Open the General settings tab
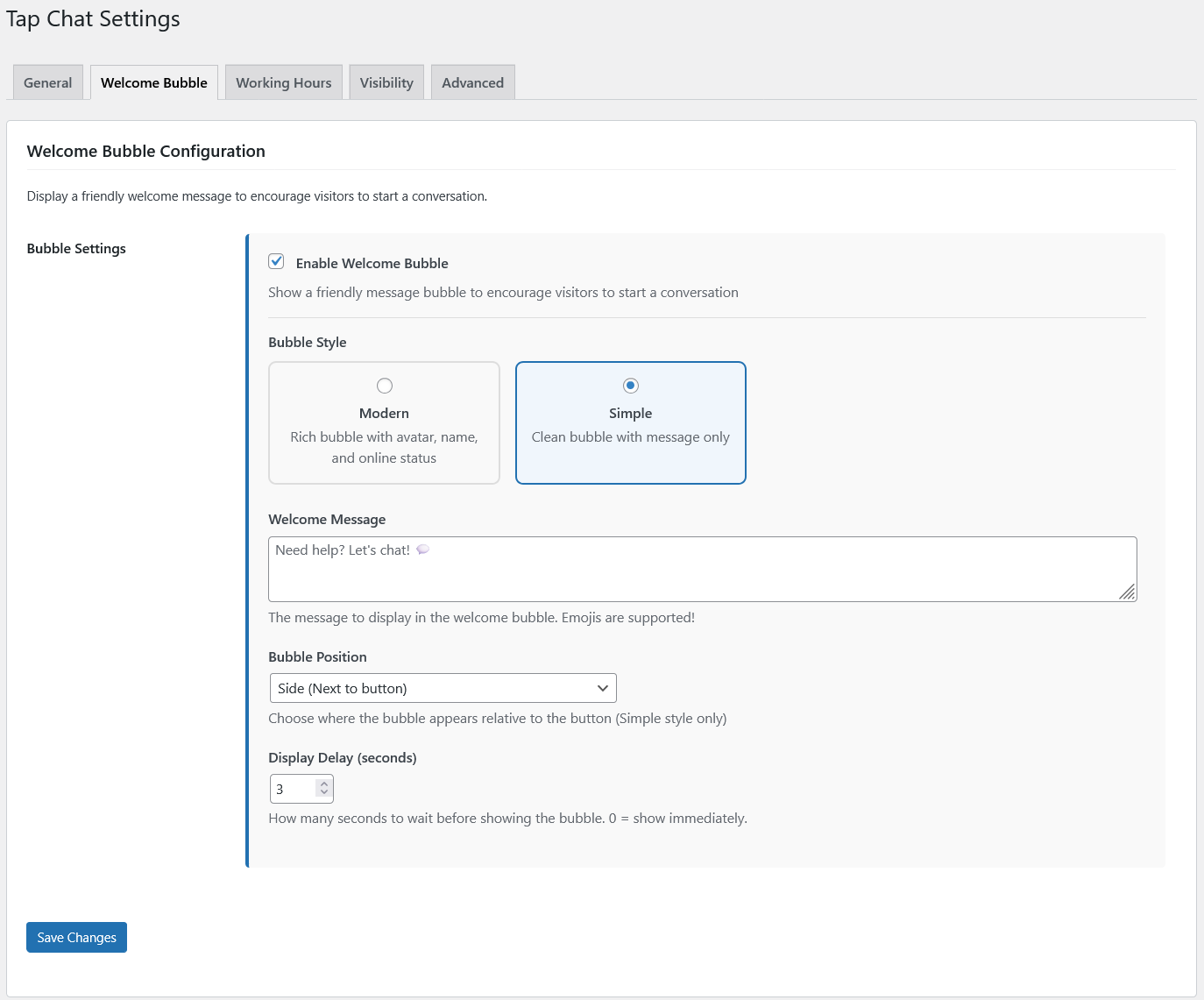Image resolution: width=1204 pixels, height=1000 pixels. (x=48, y=82)
